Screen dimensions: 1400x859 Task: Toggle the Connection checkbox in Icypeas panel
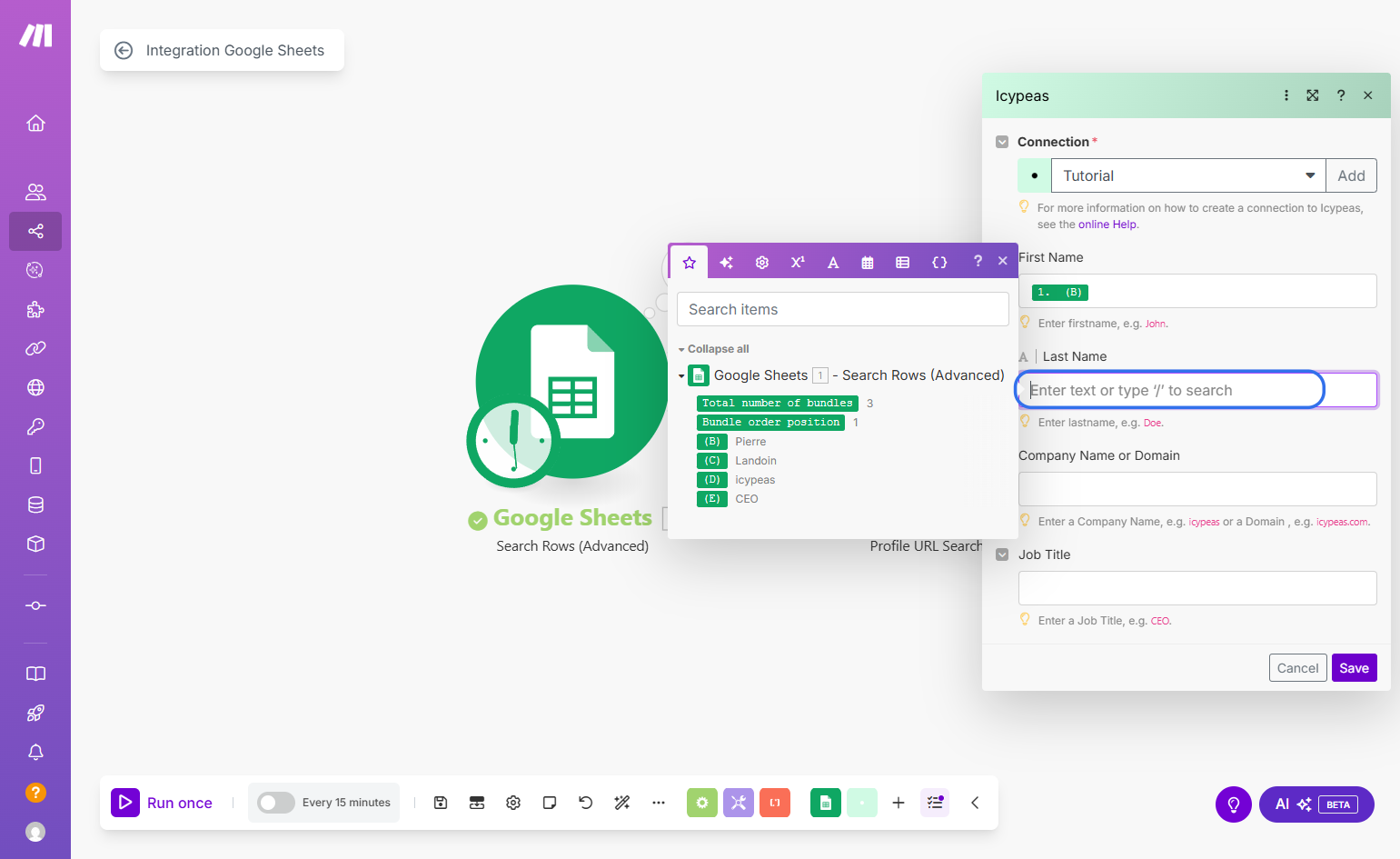tap(1002, 142)
